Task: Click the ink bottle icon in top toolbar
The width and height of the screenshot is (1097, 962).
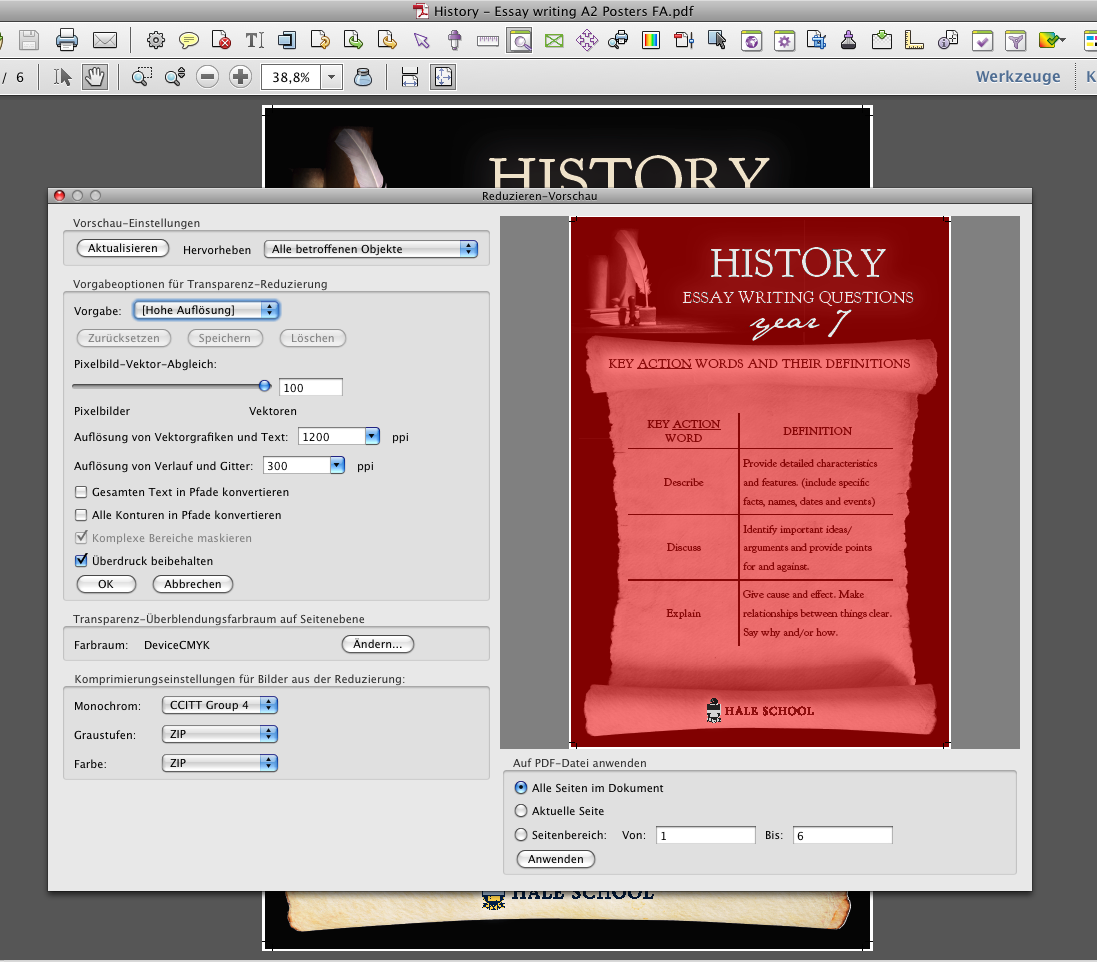Action: (x=849, y=41)
